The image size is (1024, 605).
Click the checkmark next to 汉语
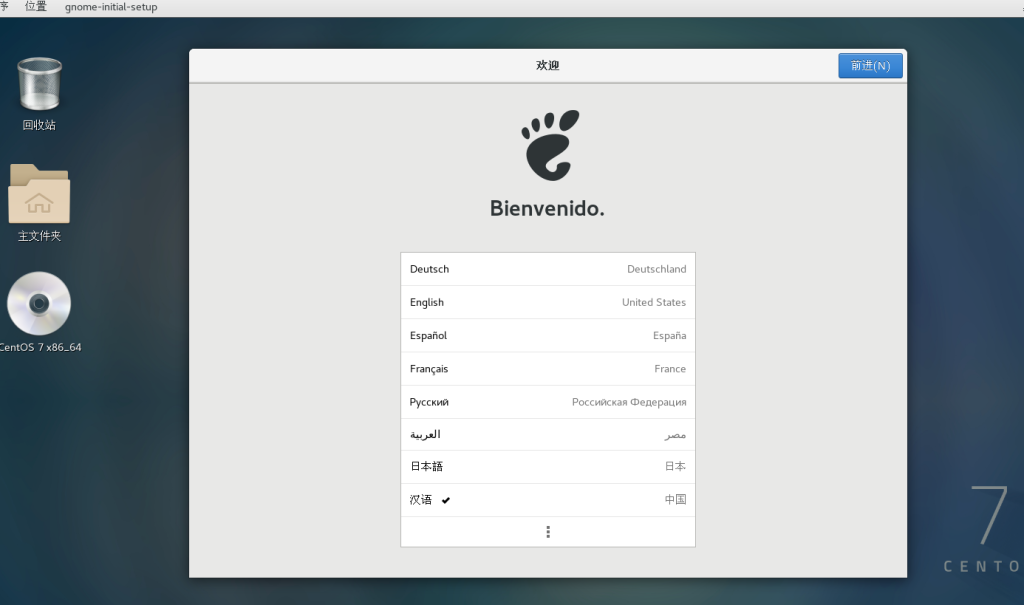(x=446, y=500)
